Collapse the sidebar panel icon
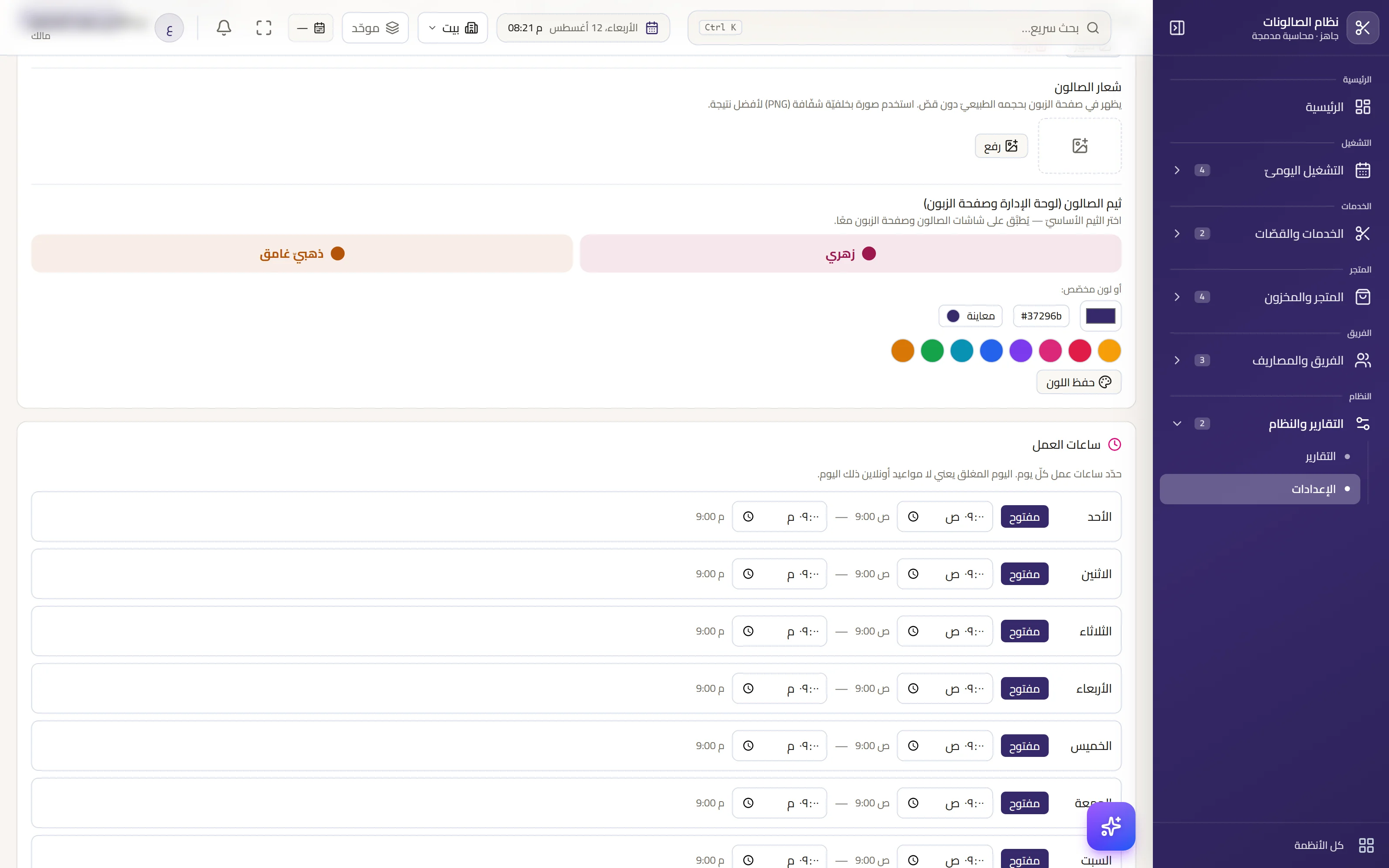The width and height of the screenshot is (1389, 868). 1177,27
